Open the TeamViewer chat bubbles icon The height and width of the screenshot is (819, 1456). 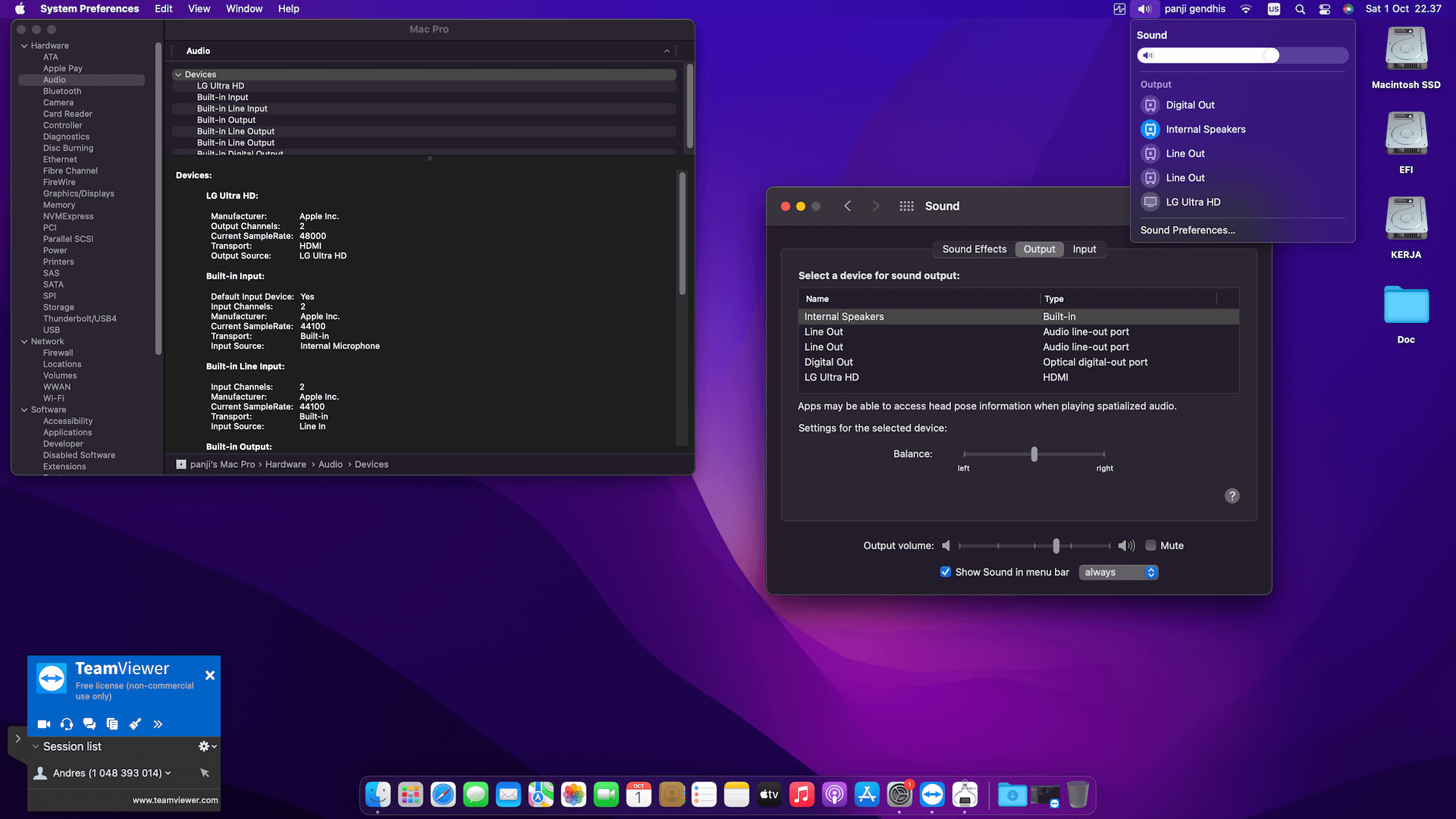point(89,724)
